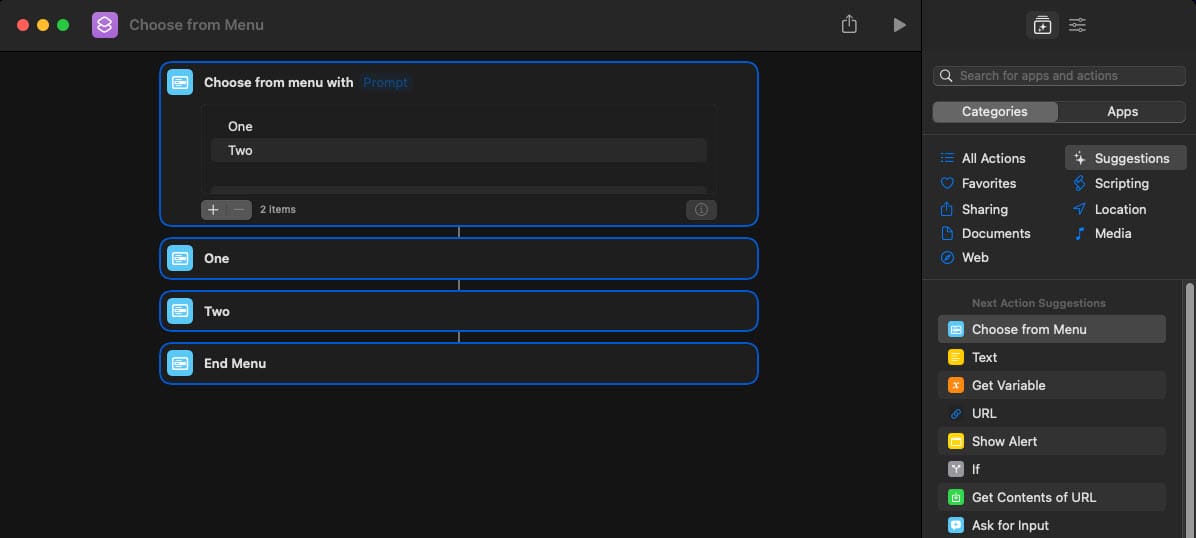Open the Sharing category
The height and width of the screenshot is (538, 1196).
984,209
